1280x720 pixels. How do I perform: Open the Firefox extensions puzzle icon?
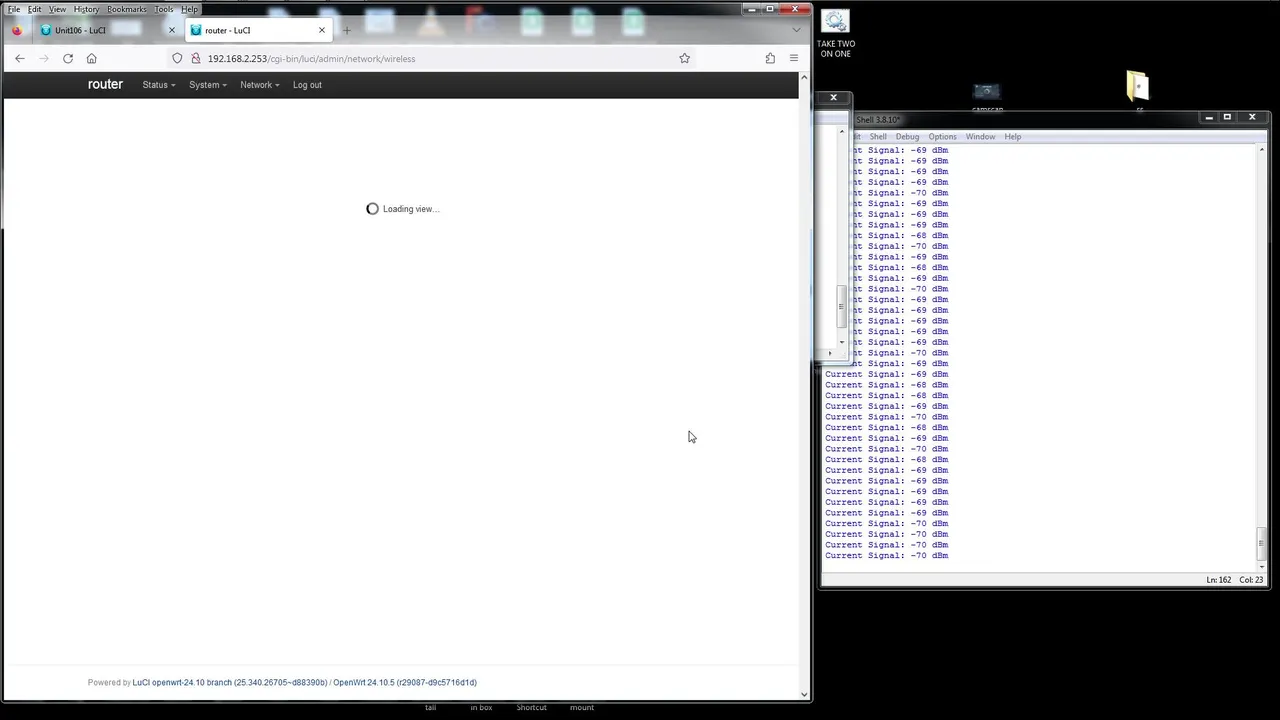click(770, 58)
